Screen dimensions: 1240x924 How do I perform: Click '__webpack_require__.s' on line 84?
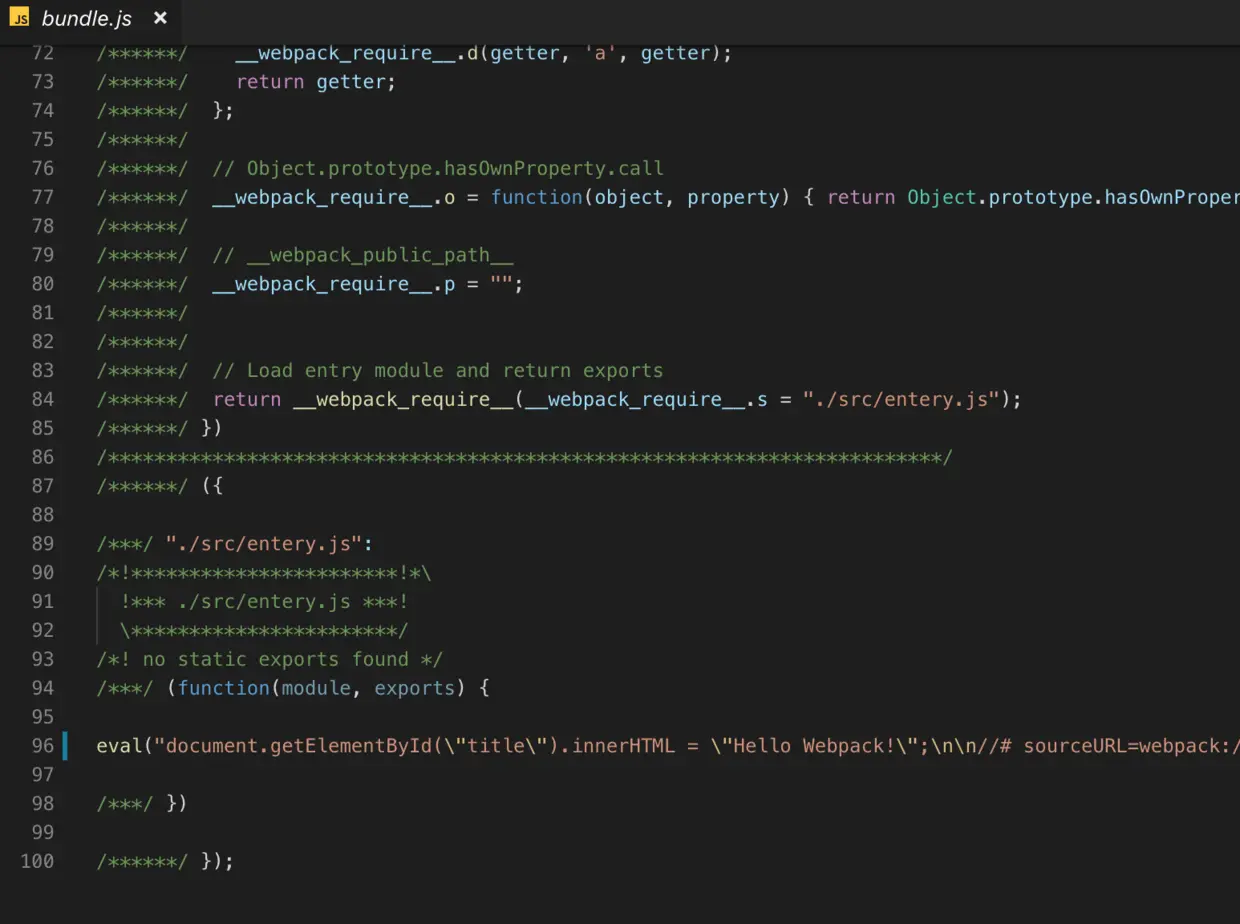pyautogui.click(x=647, y=400)
